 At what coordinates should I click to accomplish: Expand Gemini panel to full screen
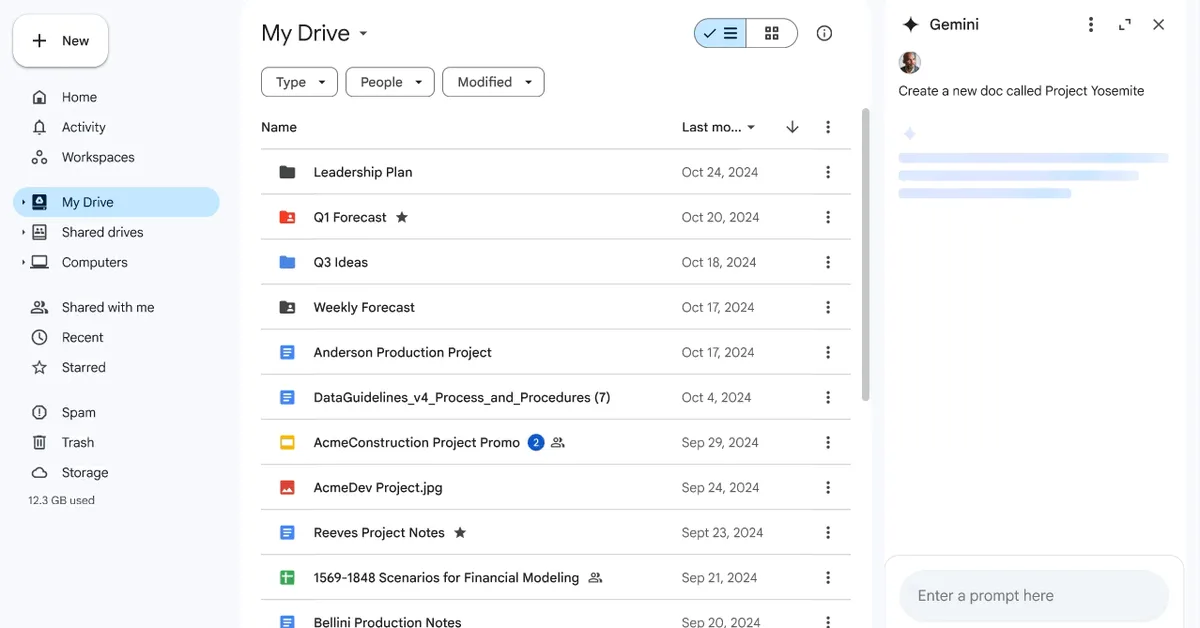click(1124, 24)
